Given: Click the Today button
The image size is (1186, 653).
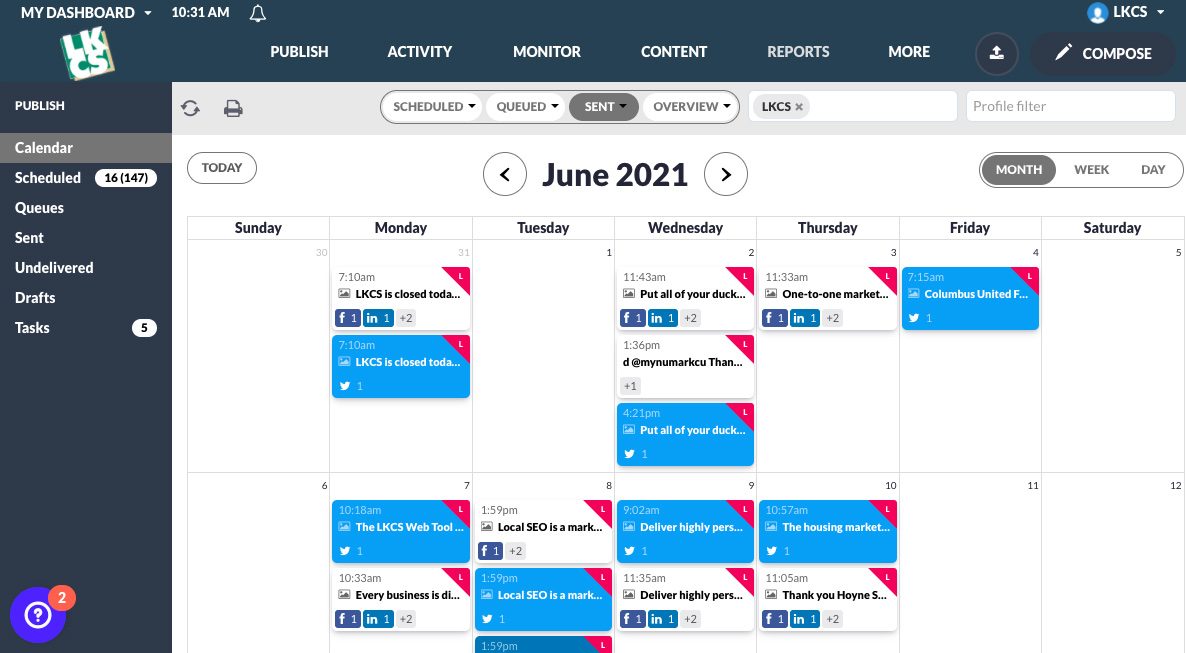Looking at the screenshot, I should click(x=222, y=168).
